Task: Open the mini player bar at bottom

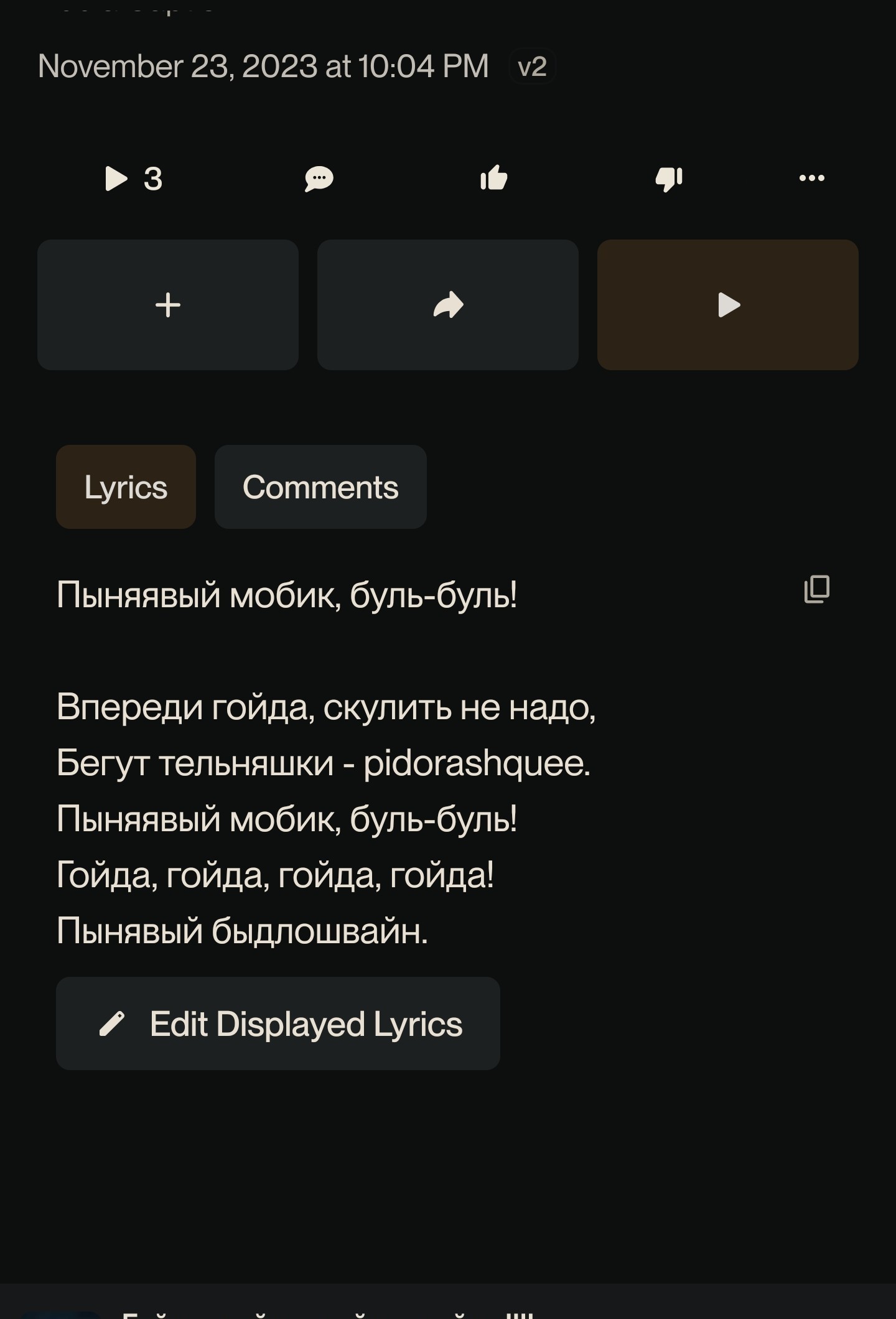Action: (448, 1301)
